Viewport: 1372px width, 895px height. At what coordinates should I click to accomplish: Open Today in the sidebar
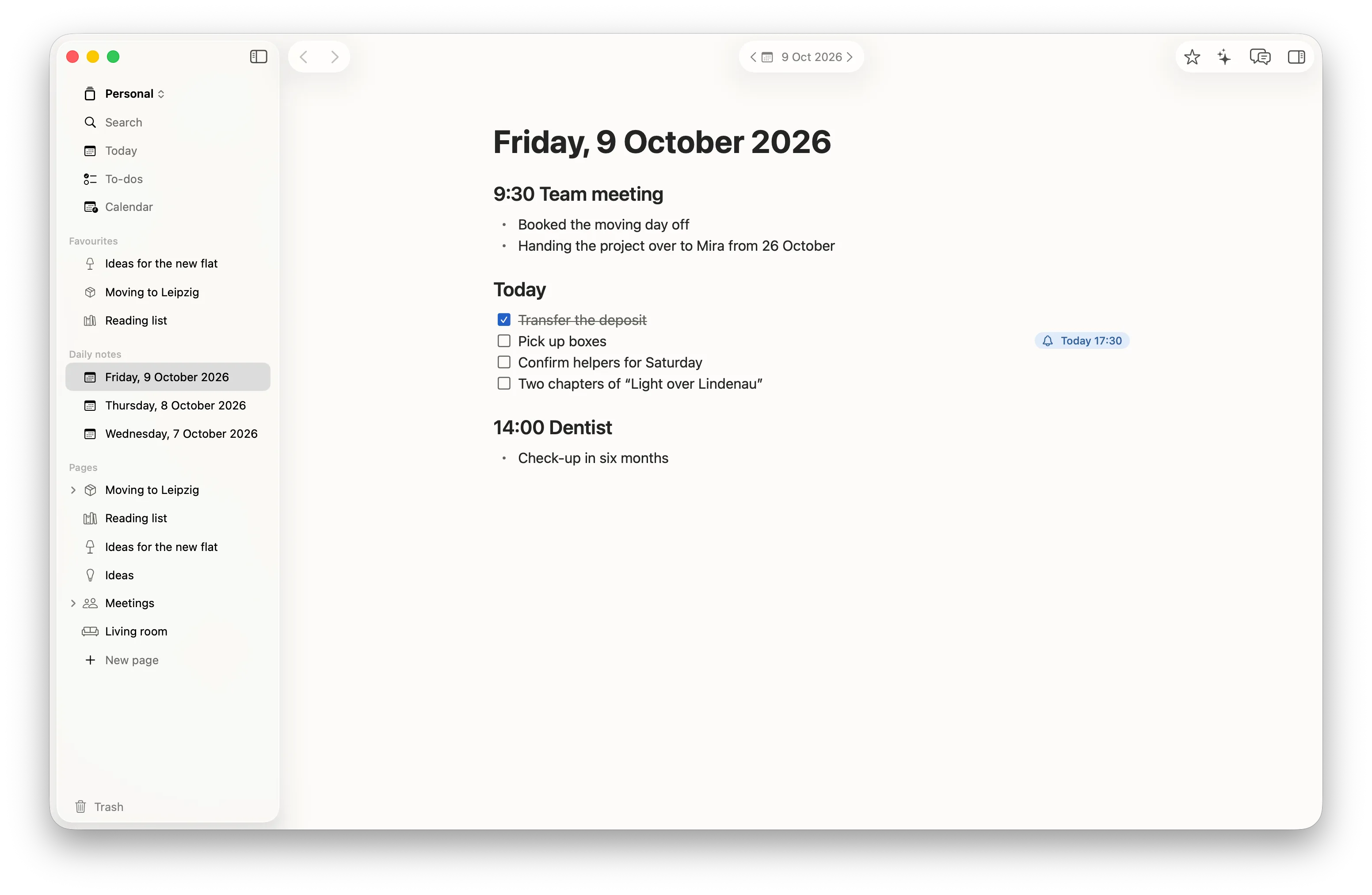[167, 150]
